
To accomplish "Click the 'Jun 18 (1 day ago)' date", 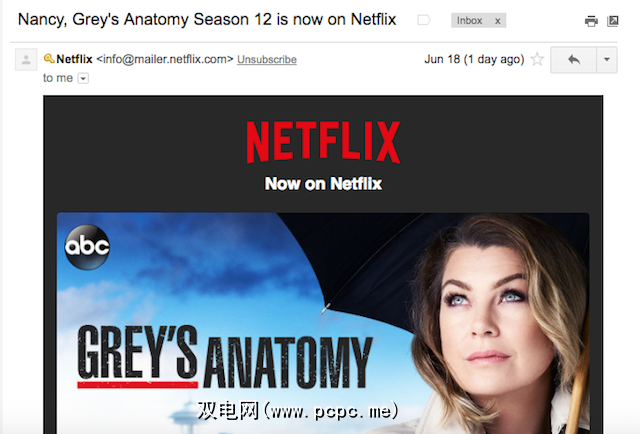I will (x=474, y=60).
